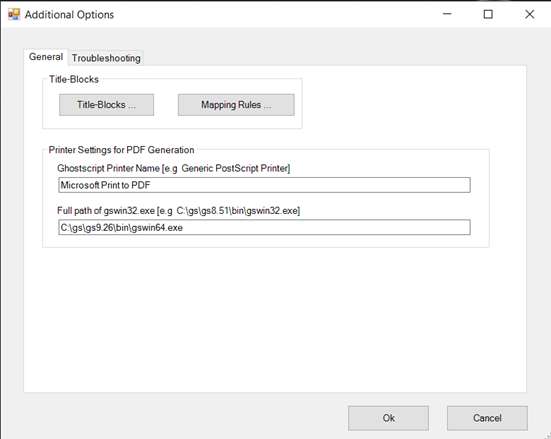This screenshot has width=551, height=439.
Task: Select the Microsoft Print to PDF text
Action: click(105, 185)
